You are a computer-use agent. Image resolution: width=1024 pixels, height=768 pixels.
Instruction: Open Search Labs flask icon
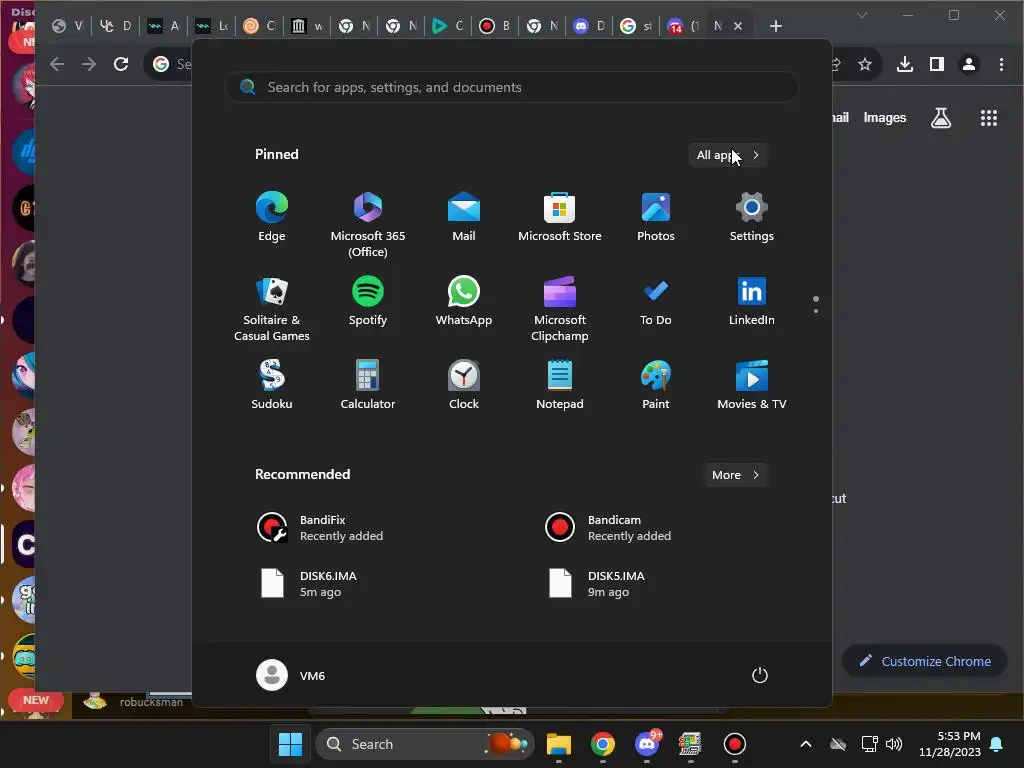940,118
